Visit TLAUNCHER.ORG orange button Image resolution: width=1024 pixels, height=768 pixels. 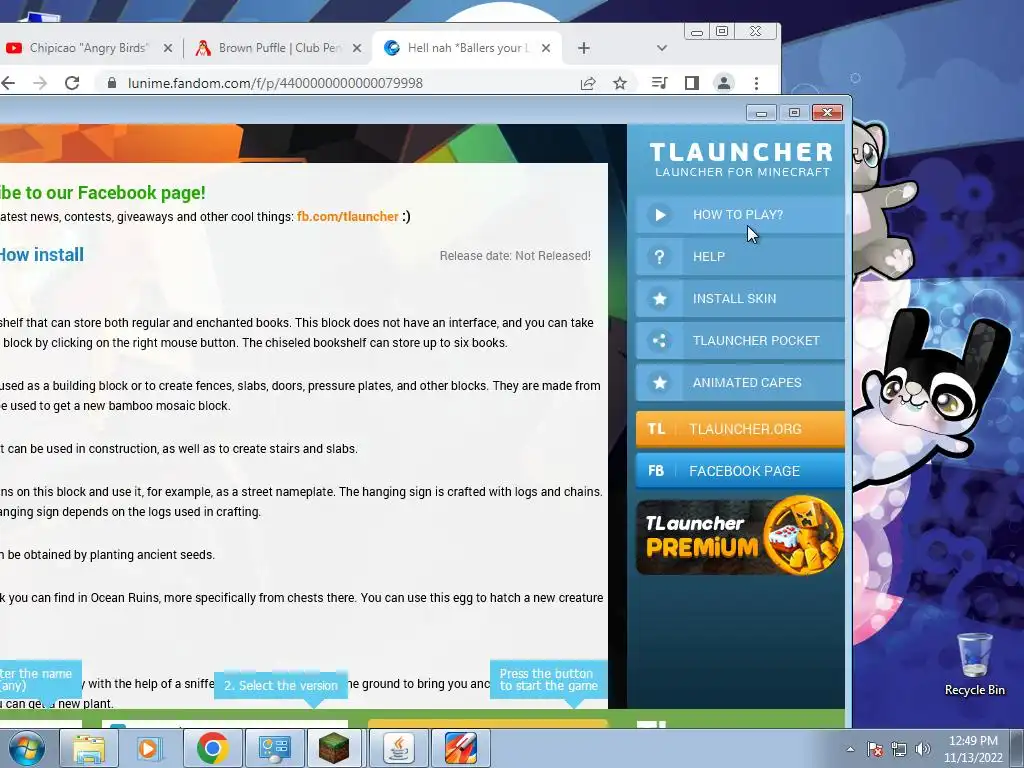click(x=740, y=429)
